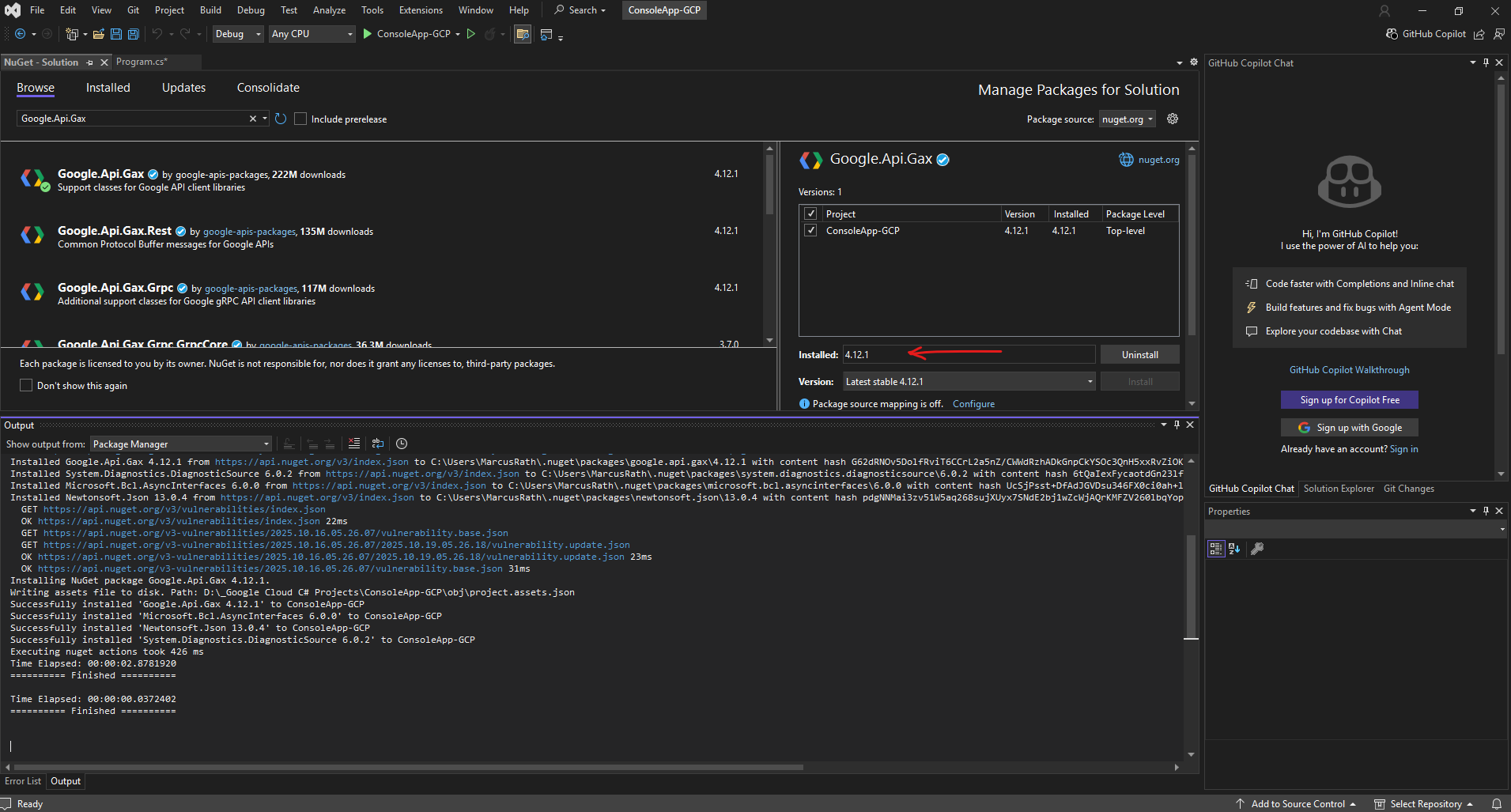Open the notifications bell in status bar
This screenshot has height=812, width=1511.
click(x=1496, y=803)
